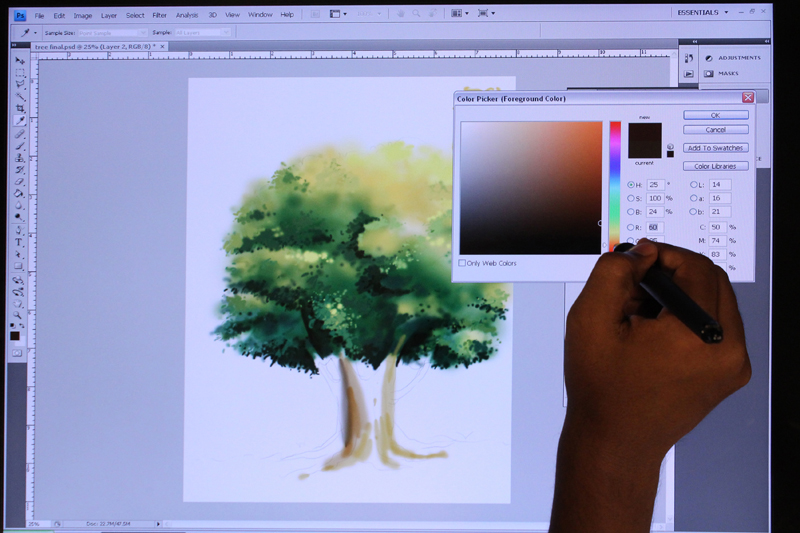Select the Brush tool
This screenshot has width=800, height=533.
[19, 146]
